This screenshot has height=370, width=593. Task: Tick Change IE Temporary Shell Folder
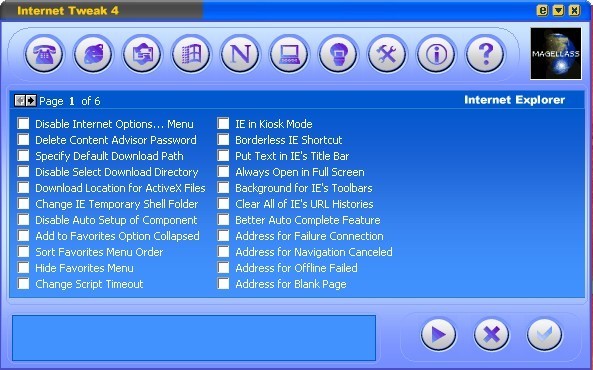[23, 204]
